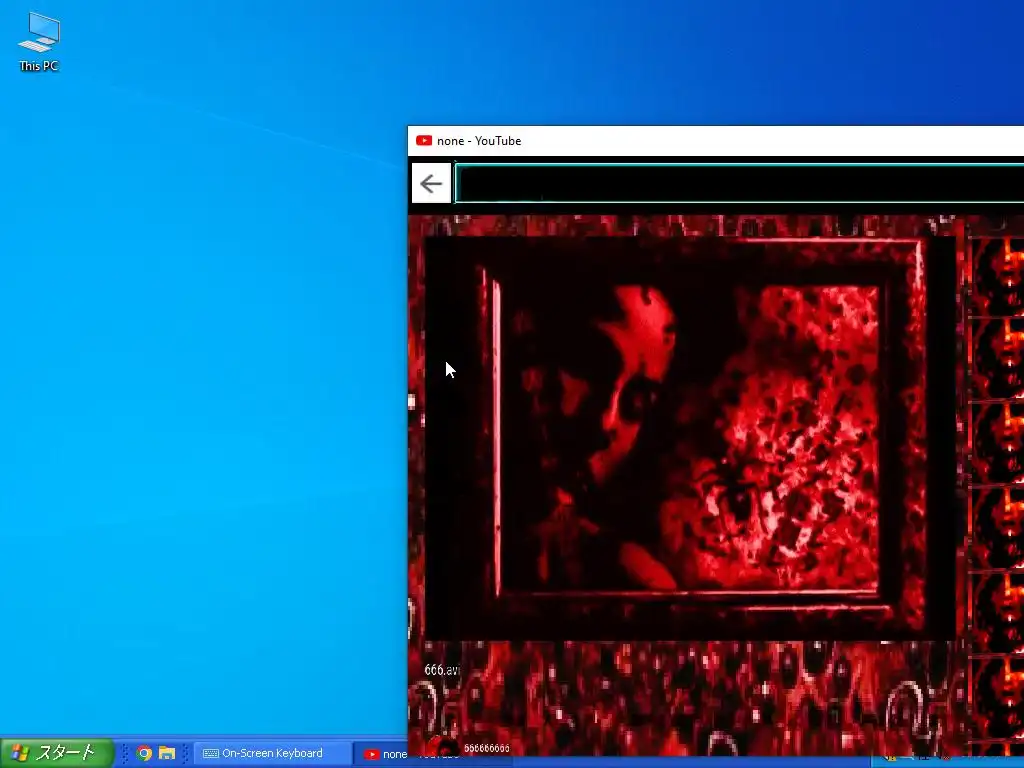The image size is (1024, 768).
Task: Switch to On-Screen Keyboard taskbar item
Action: pyautogui.click(x=273, y=753)
